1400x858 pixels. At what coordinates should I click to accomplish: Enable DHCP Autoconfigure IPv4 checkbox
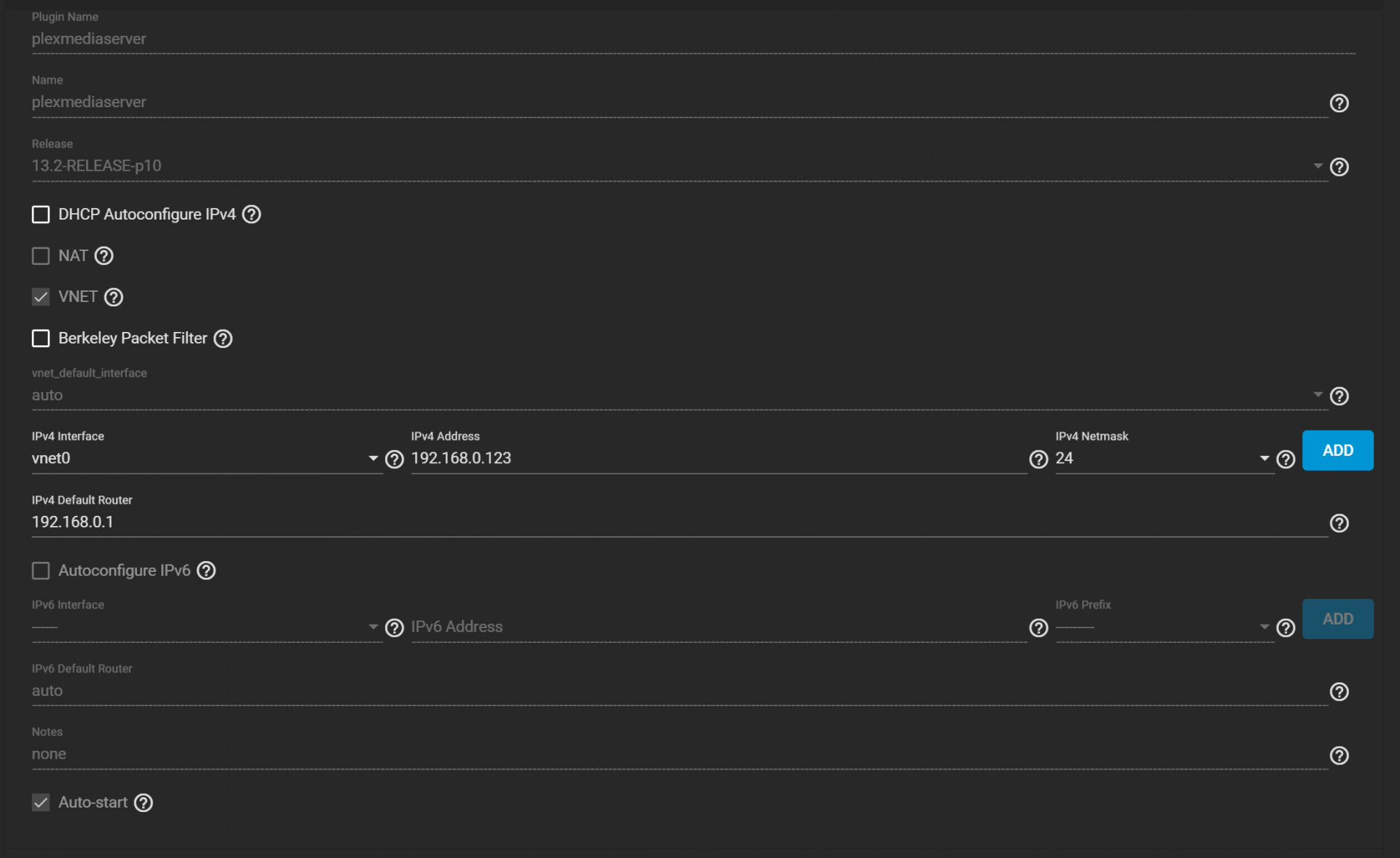point(41,214)
